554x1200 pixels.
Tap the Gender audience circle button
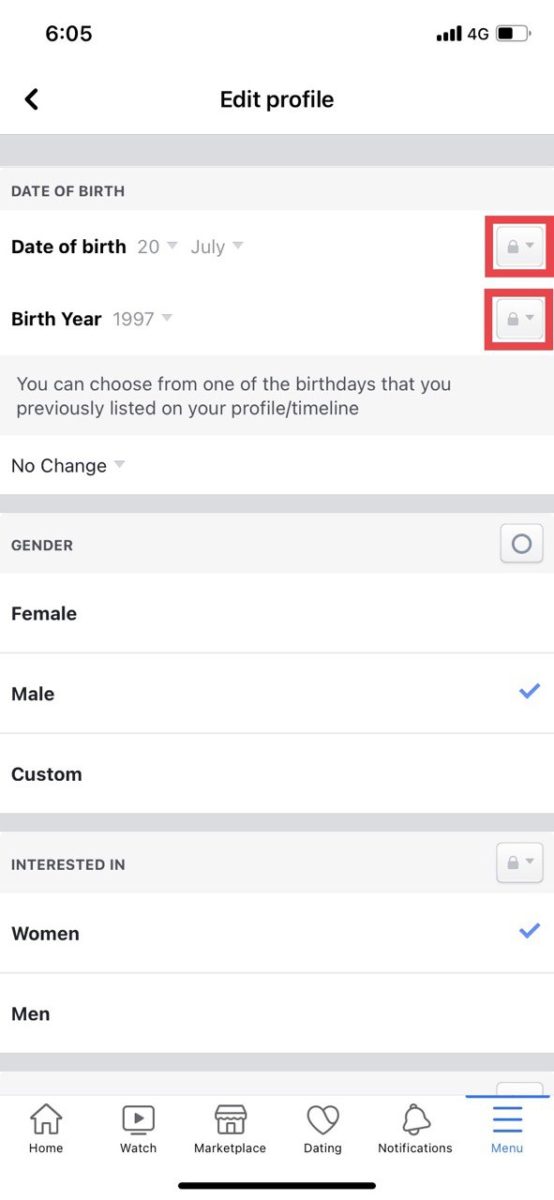point(521,544)
